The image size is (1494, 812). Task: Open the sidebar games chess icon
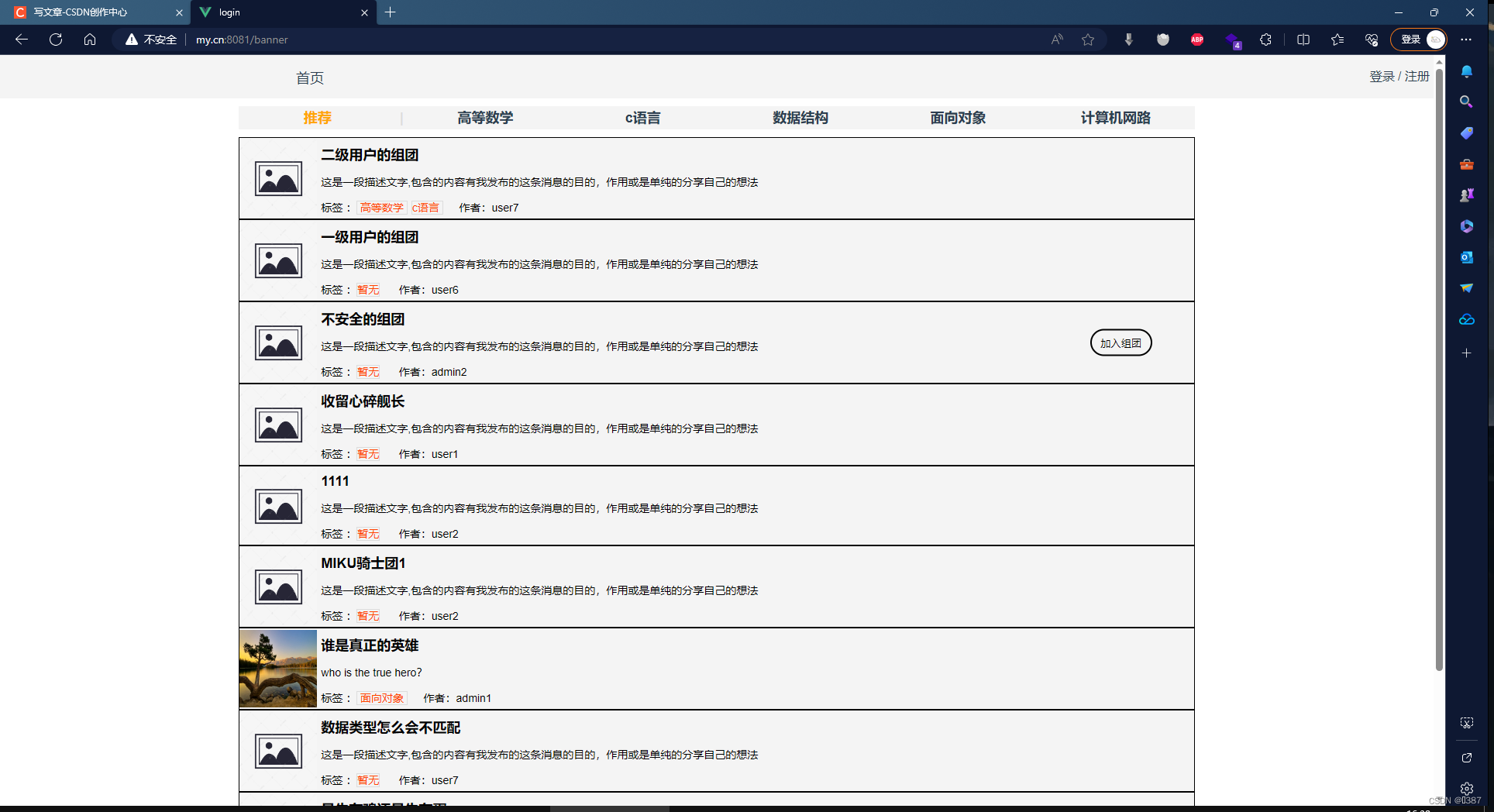click(x=1466, y=195)
